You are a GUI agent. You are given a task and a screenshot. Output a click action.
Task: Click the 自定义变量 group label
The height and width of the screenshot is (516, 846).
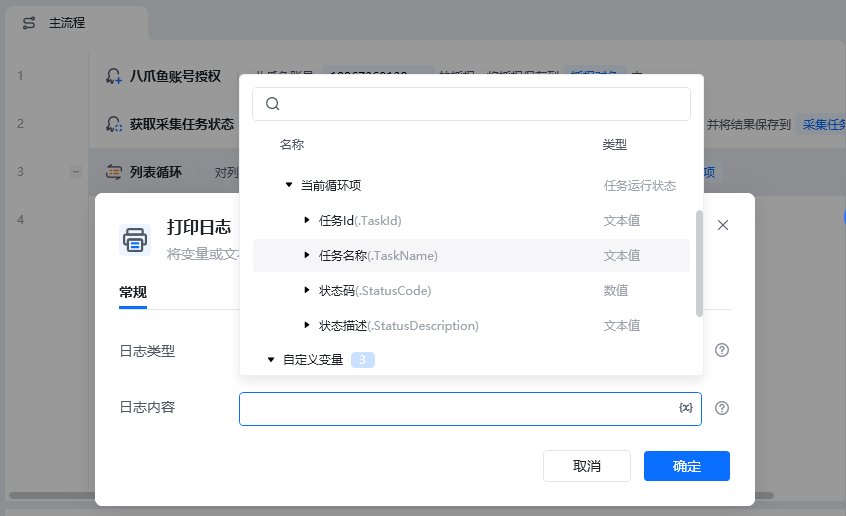[x=313, y=359]
